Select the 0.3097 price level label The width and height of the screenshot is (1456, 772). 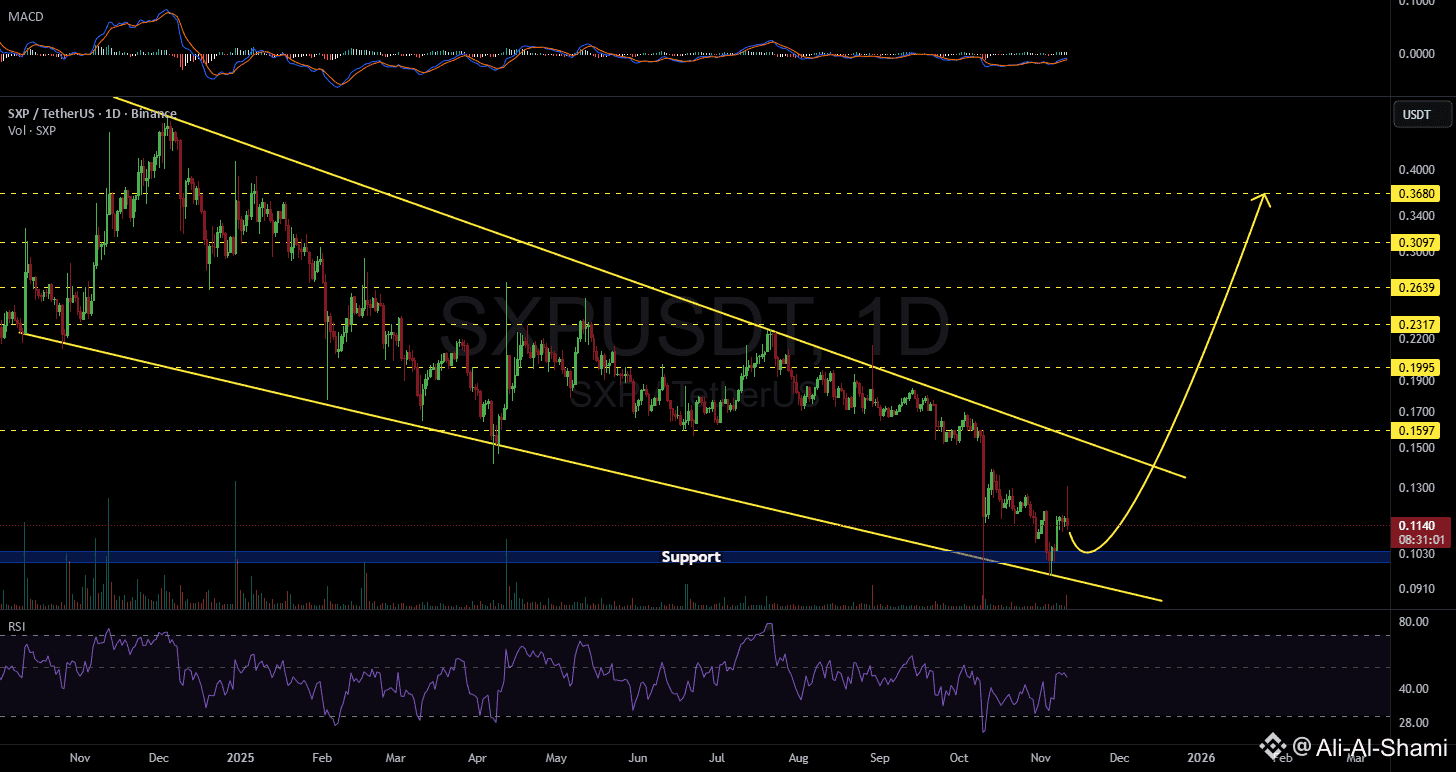pos(1418,242)
